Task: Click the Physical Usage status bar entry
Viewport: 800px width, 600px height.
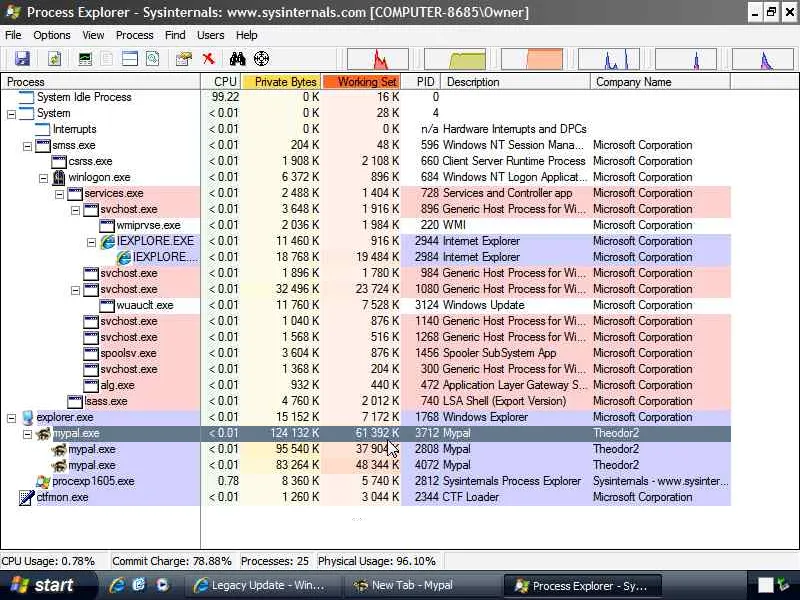Action: [377, 561]
